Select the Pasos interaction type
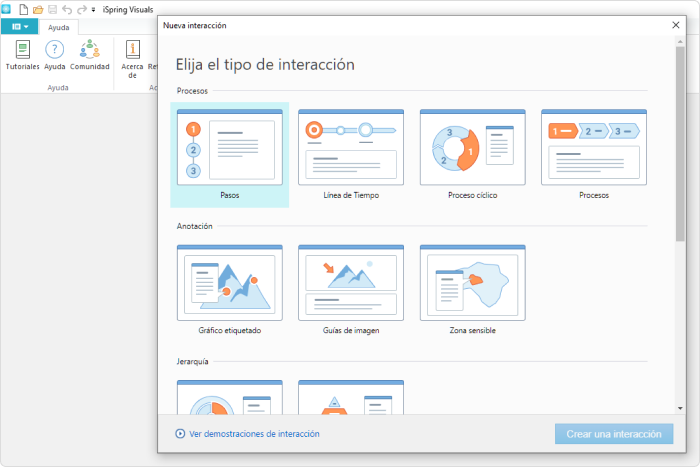The height and width of the screenshot is (467, 700). [229, 154]
